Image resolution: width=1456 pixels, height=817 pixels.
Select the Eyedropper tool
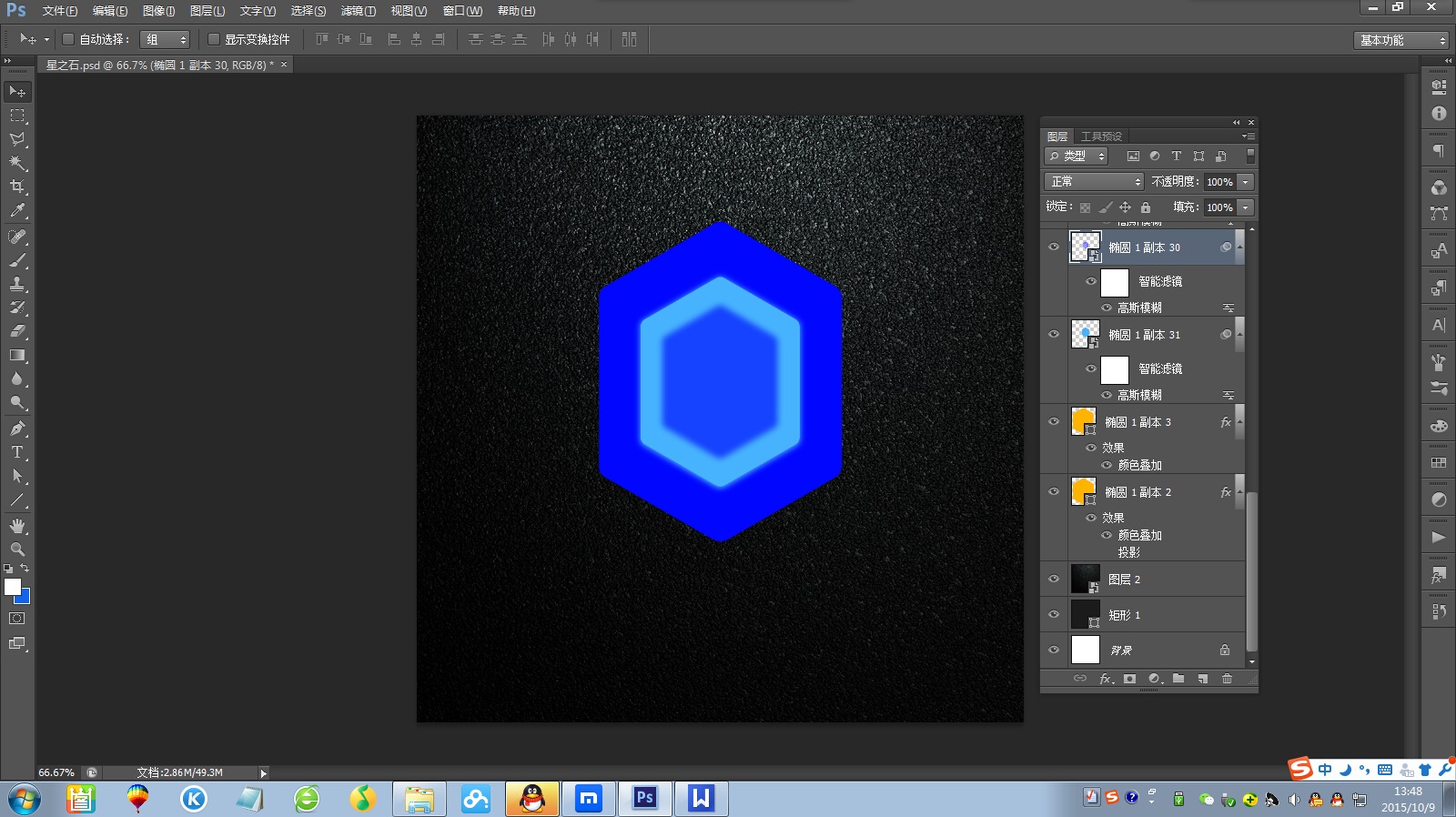[x=17, y=210]
